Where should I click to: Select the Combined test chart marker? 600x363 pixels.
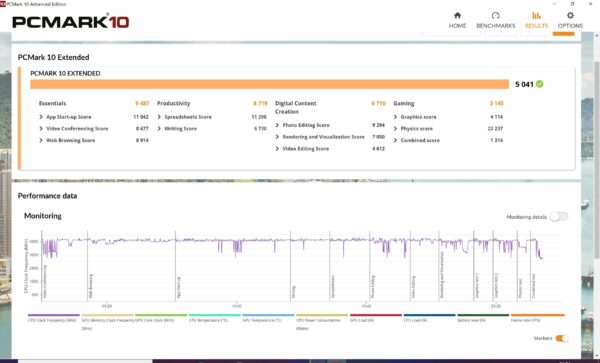pyautogui.click(x=533, y=286)
